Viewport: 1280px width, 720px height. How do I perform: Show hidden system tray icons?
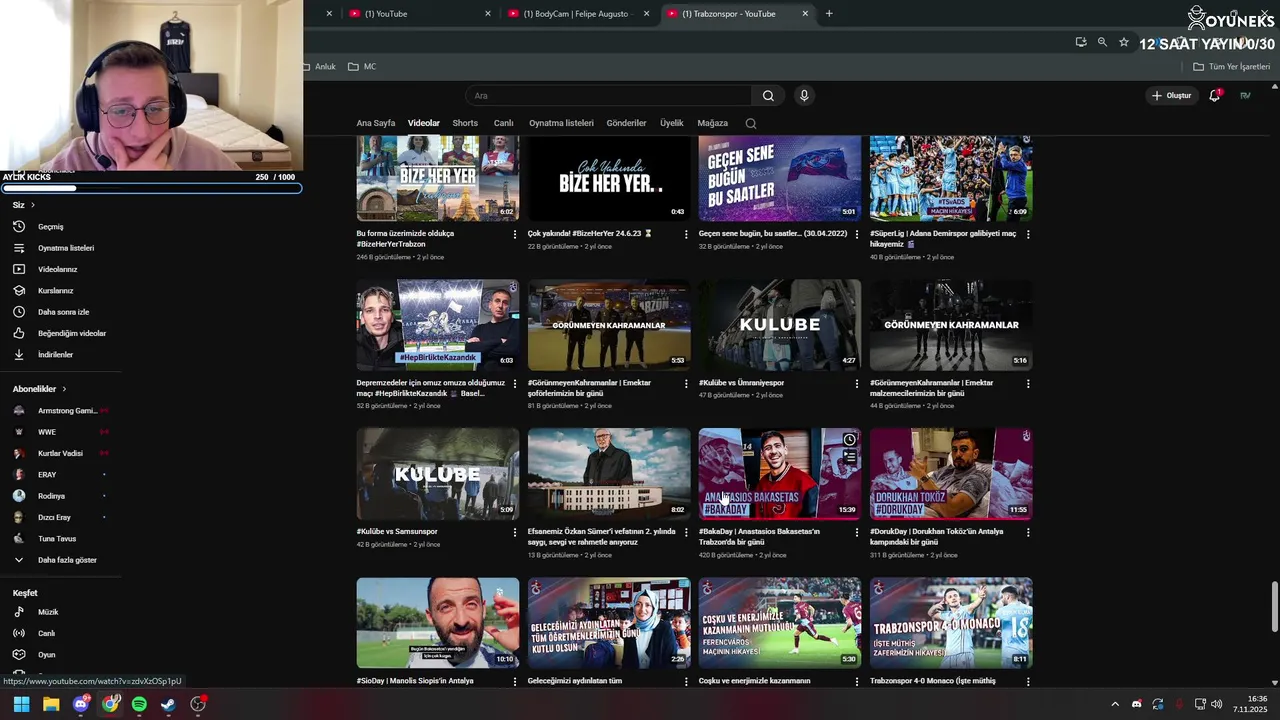(x=1115, y=704)
